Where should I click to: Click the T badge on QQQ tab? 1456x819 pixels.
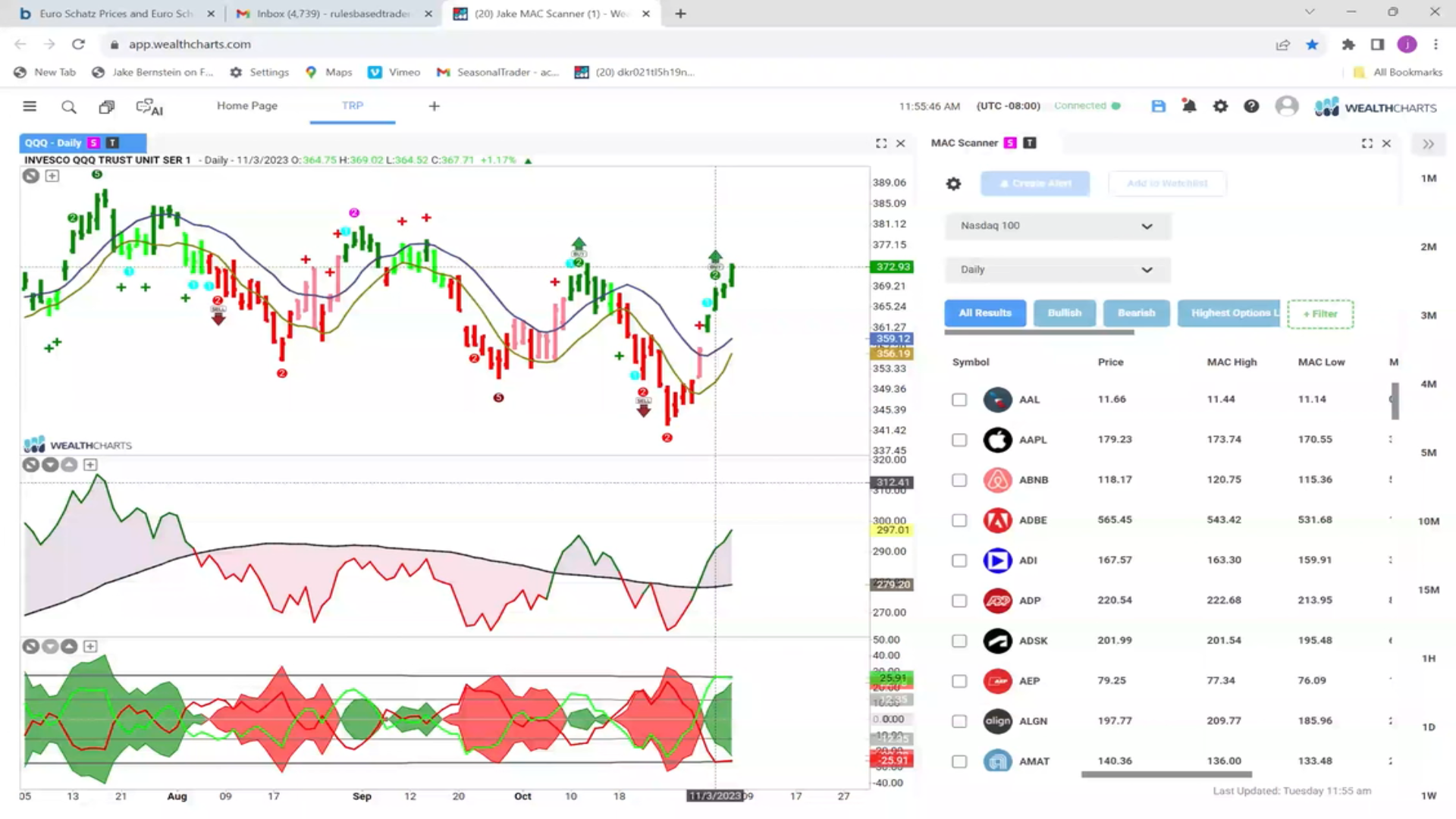[112, 143]
